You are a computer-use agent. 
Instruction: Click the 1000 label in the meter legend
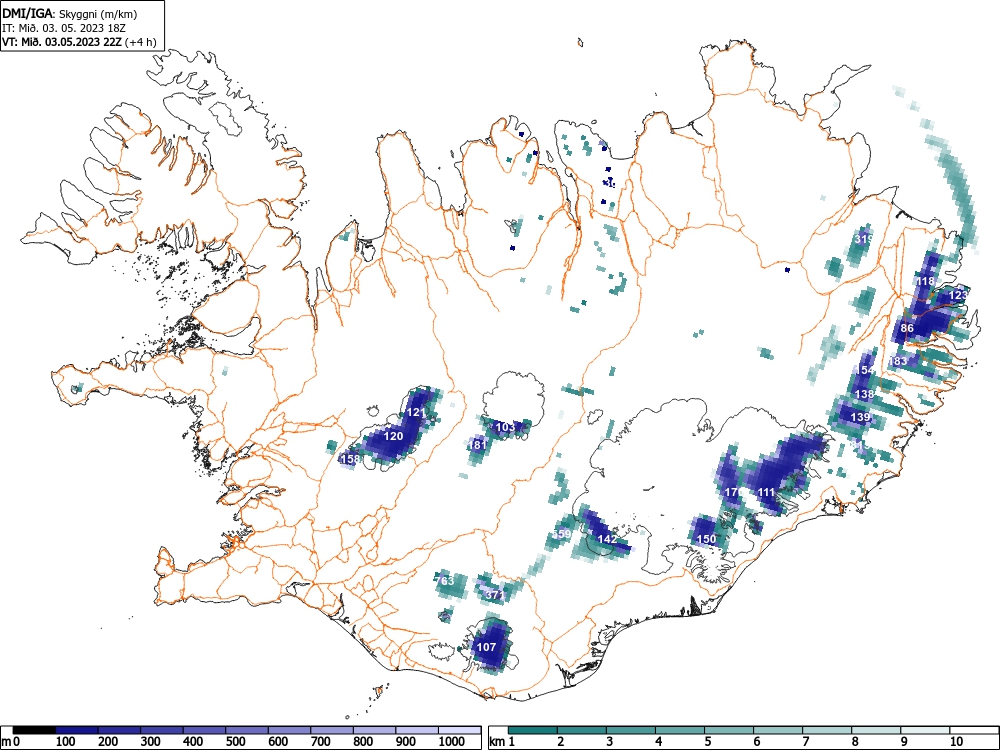452,742
